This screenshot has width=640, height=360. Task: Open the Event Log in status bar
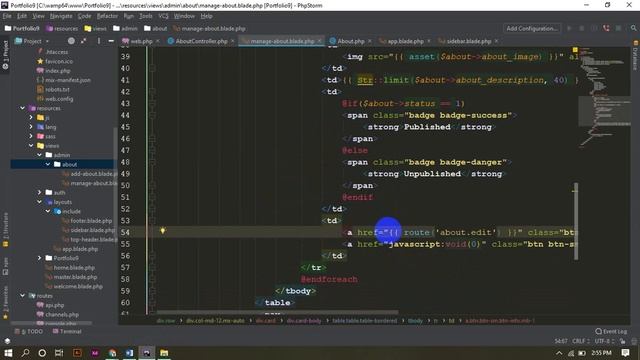click(611, 331)
